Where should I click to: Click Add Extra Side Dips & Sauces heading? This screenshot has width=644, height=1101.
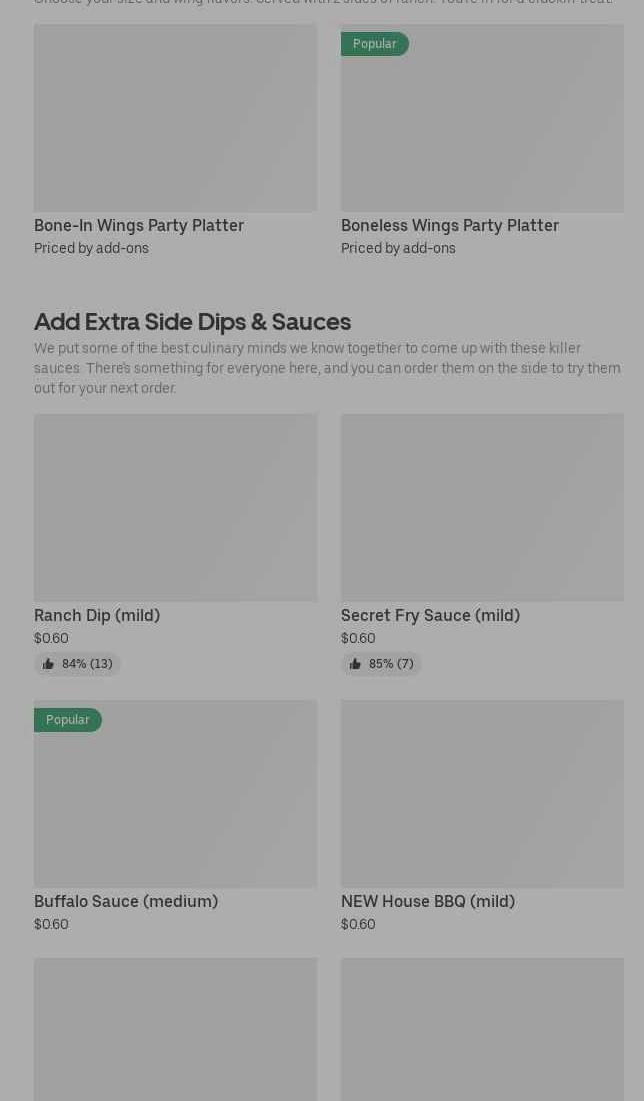pos(192,321)
